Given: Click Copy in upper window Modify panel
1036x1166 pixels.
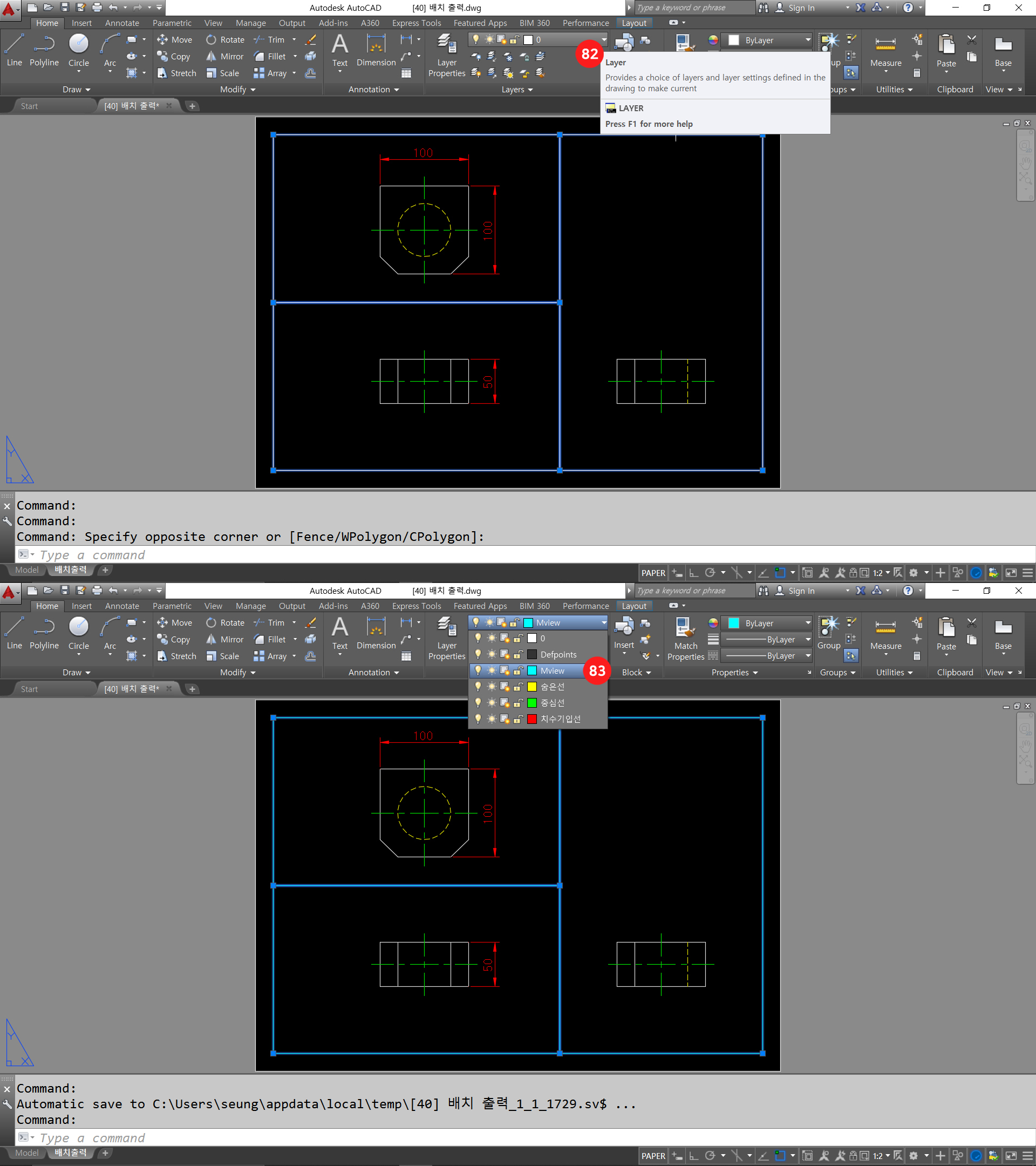Looking at the screenshot, I should pyautogui.click(x=173, y=57).
